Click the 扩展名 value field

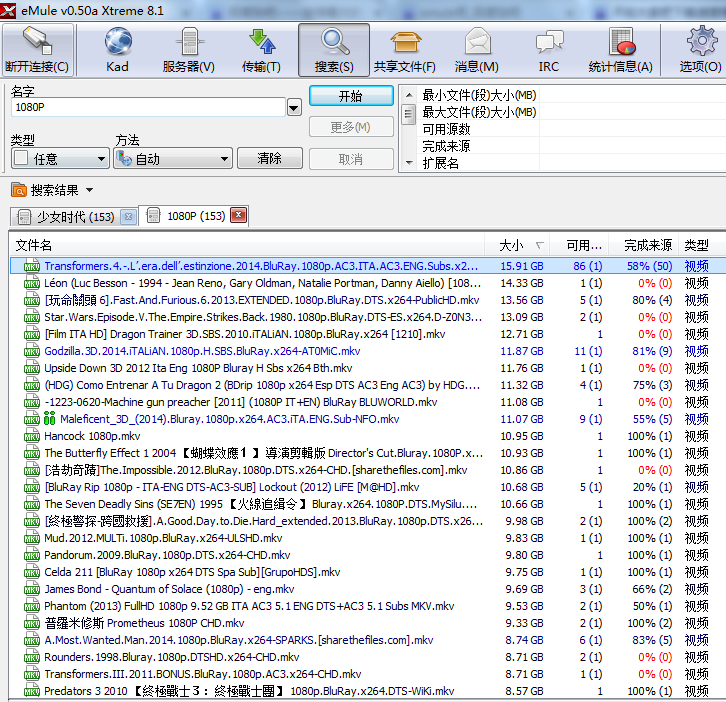point(632,163)
